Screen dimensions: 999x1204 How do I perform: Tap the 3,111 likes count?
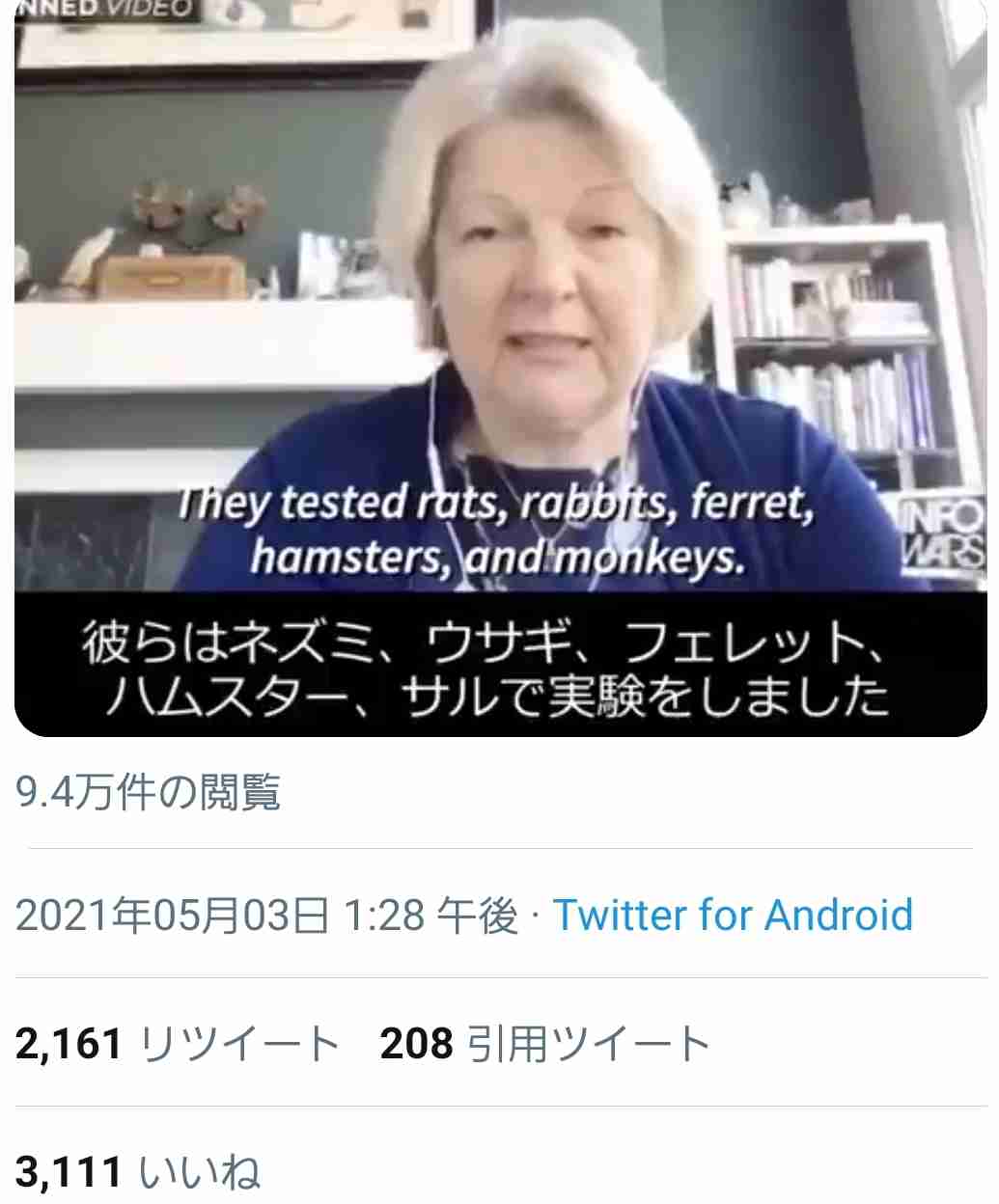tap(69, 1172)
